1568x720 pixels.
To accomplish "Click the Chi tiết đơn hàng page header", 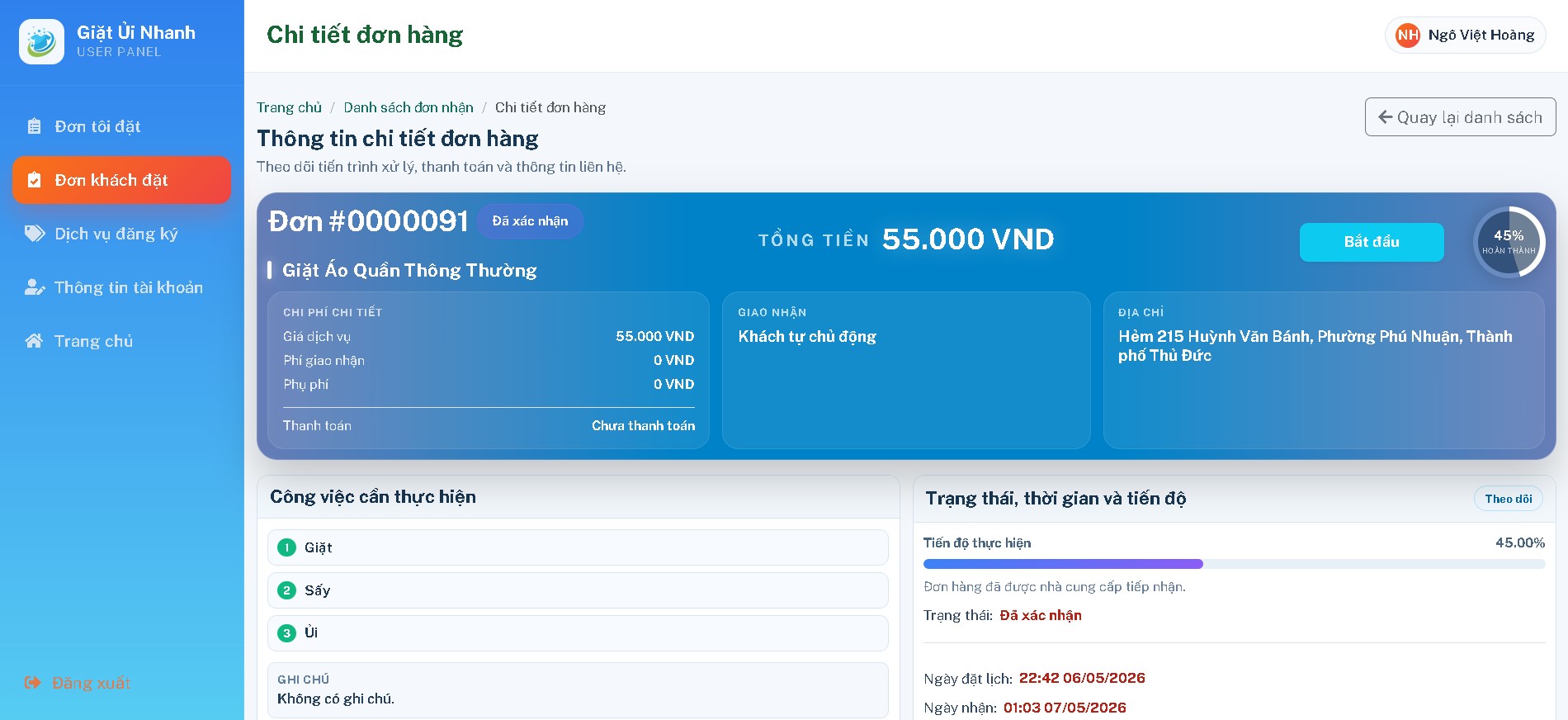I will click(x=365, y=35).
